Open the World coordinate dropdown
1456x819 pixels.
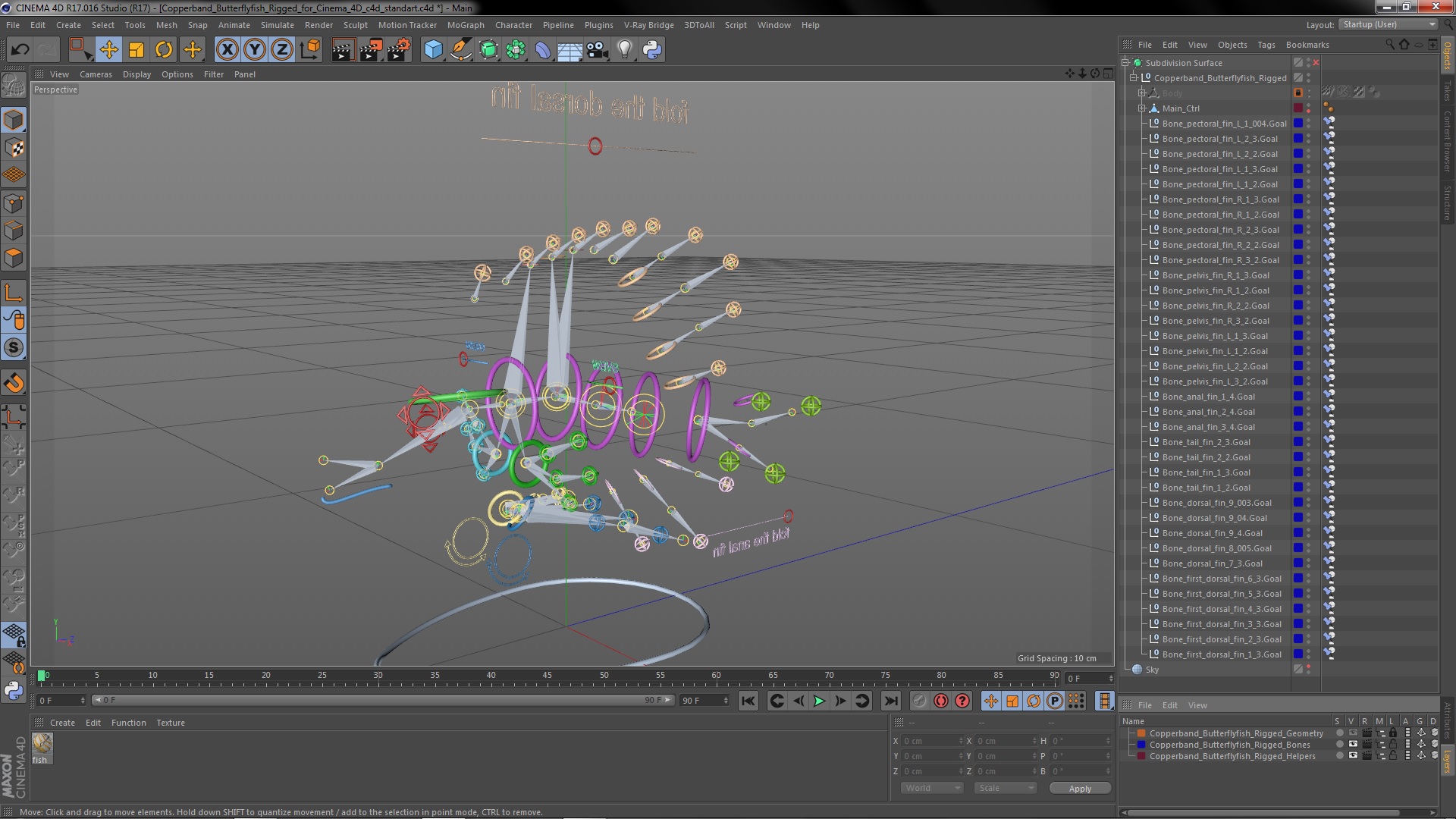click(x=932, y=788)
